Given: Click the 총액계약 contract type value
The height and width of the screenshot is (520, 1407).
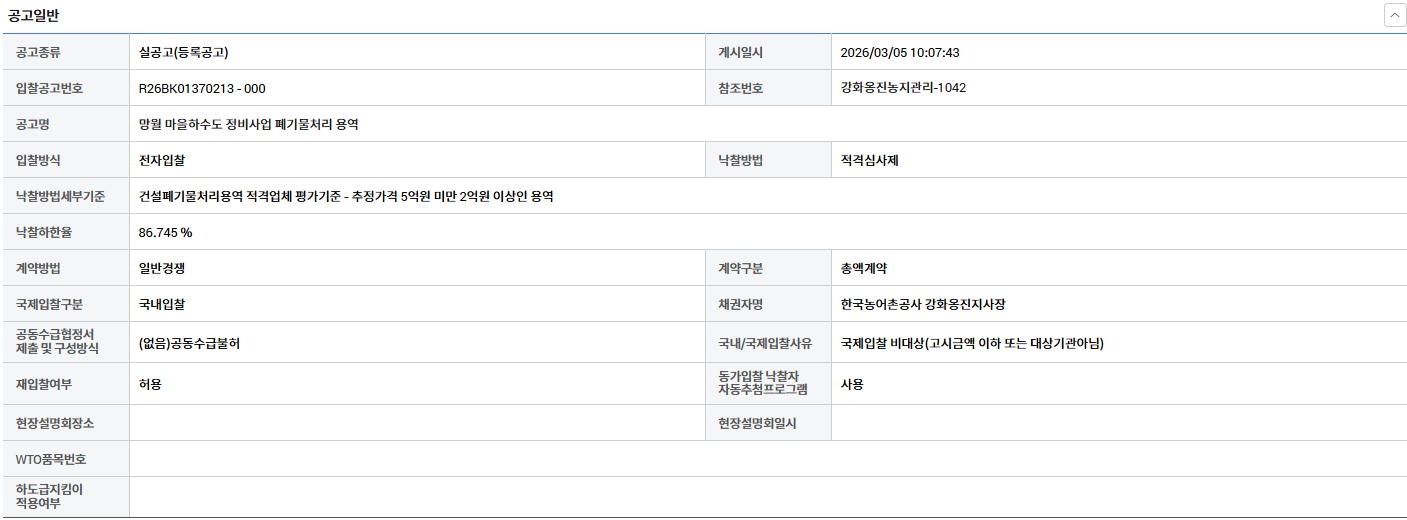Looking at the screenshot, I should coord(864,268).
